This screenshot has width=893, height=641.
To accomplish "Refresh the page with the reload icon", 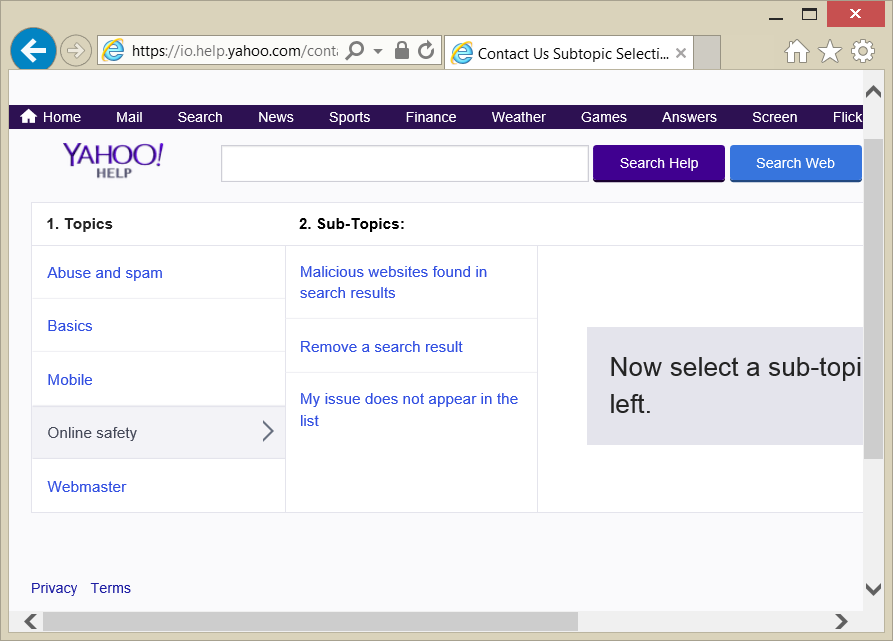I will (425, 50).
